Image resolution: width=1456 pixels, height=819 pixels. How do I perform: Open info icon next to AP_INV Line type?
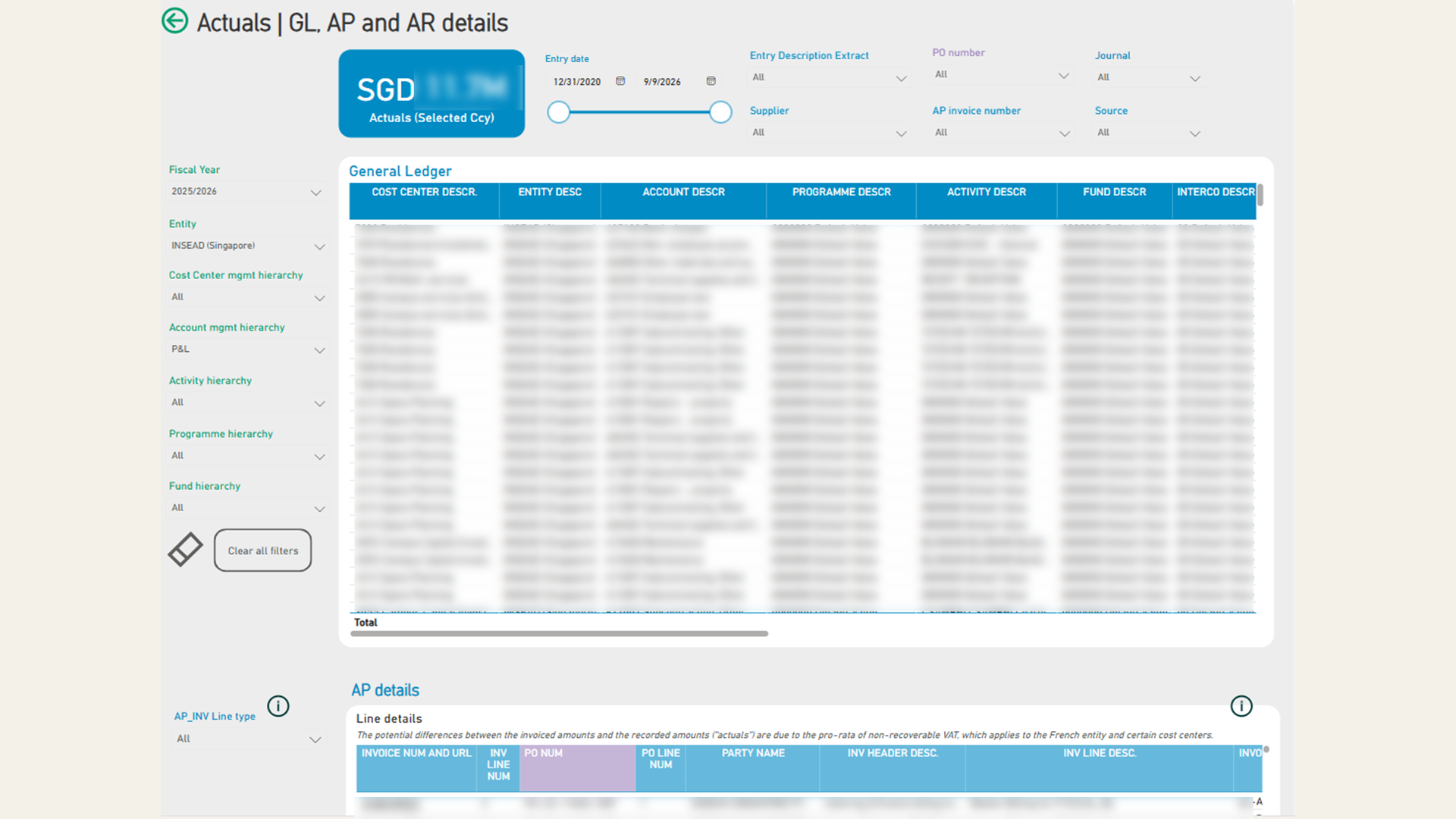point(278,706)
